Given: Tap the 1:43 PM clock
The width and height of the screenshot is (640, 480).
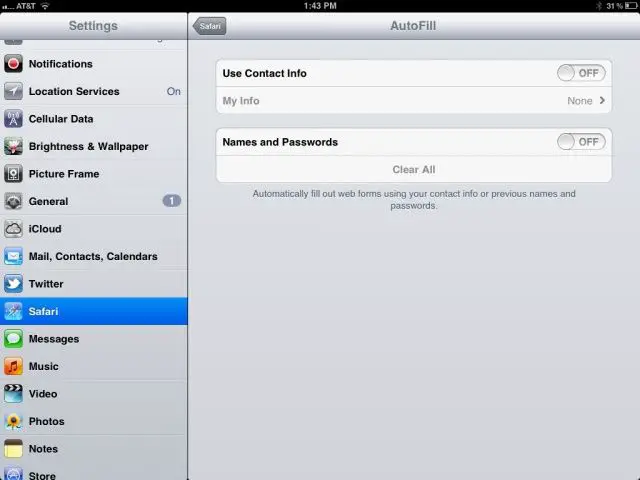Looking at the screenshot, I should [x=320, y=6].
